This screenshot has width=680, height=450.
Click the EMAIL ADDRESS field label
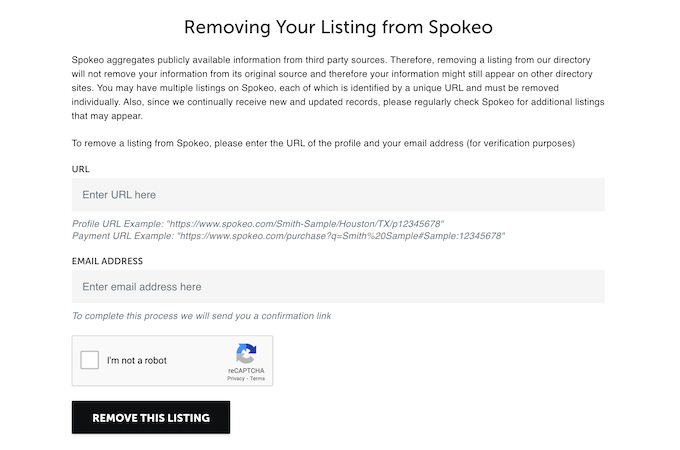[107, 261]
